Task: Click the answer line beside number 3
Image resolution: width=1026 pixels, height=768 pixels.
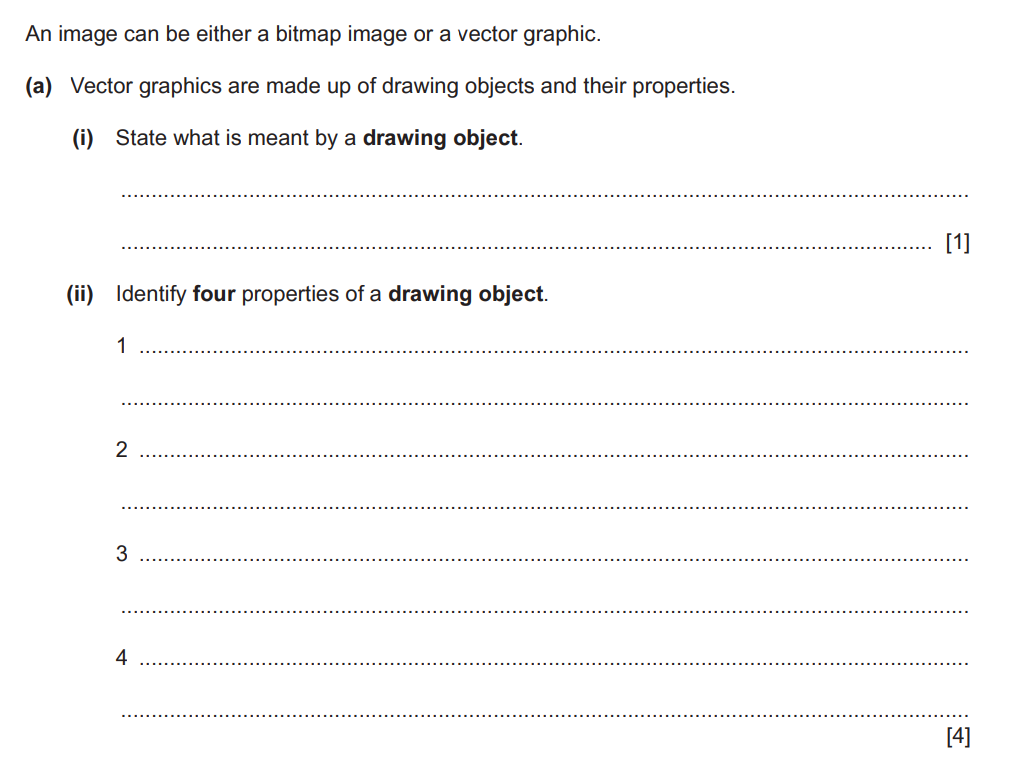Action: point(554,559)
